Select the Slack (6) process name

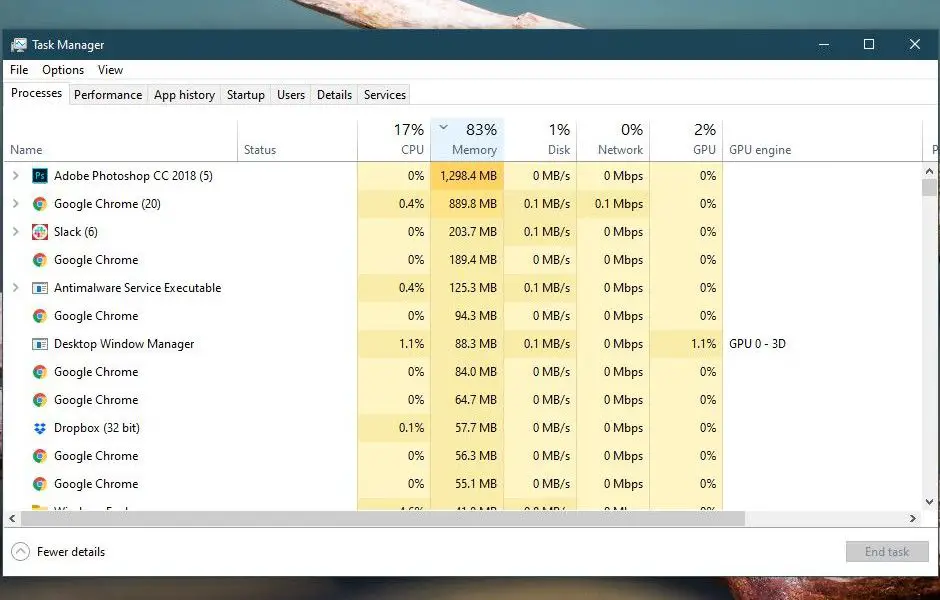76,232
